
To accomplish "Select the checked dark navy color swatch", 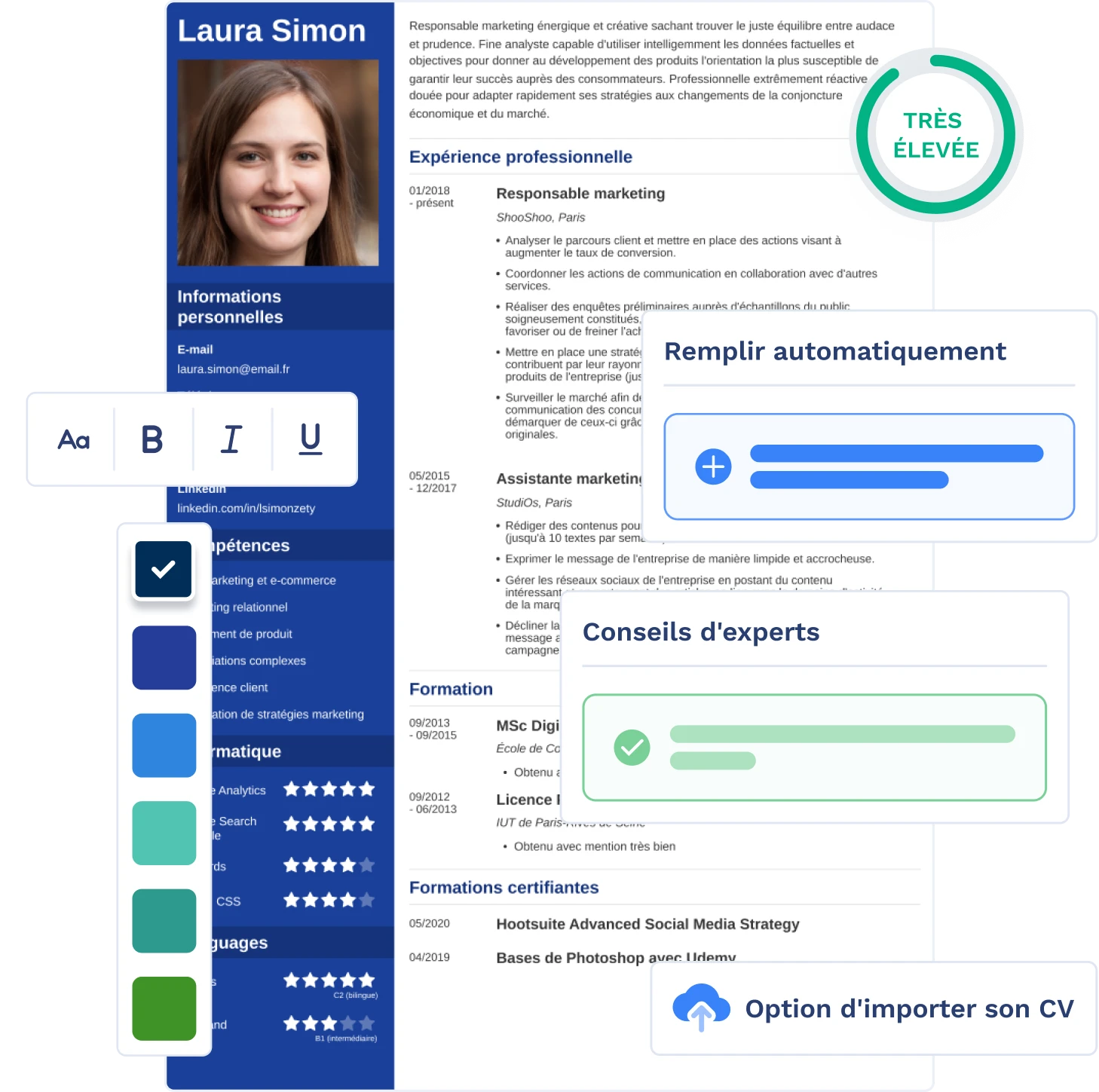I will pos(164,569).
